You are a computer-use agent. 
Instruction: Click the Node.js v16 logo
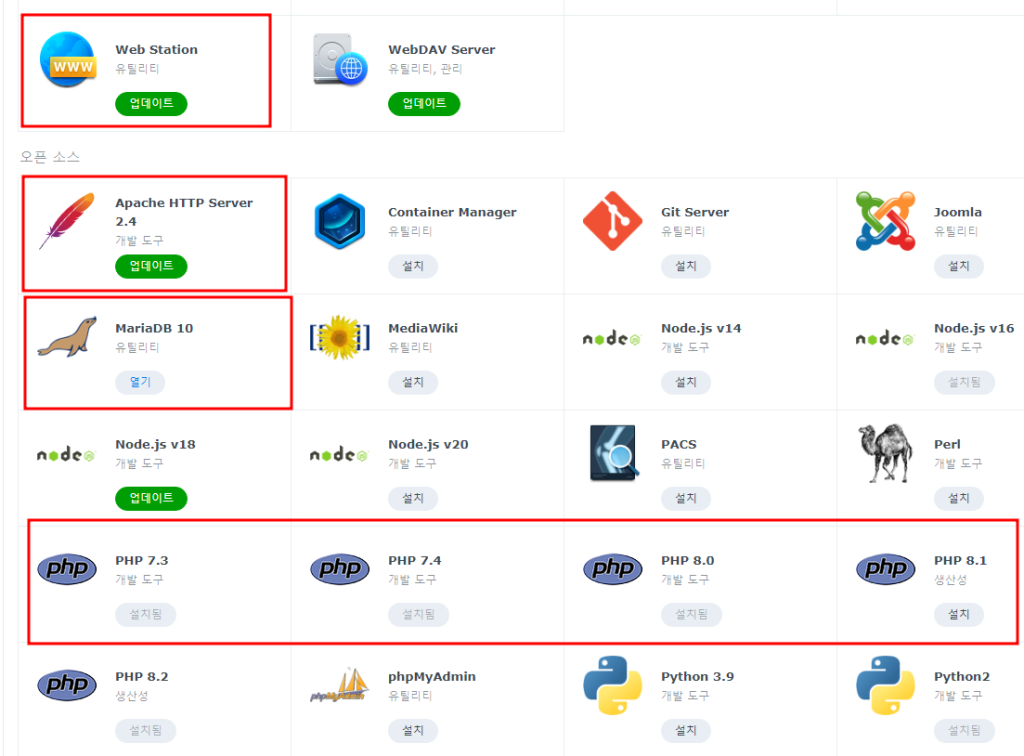pyautogui.click(x=885, y=339)
